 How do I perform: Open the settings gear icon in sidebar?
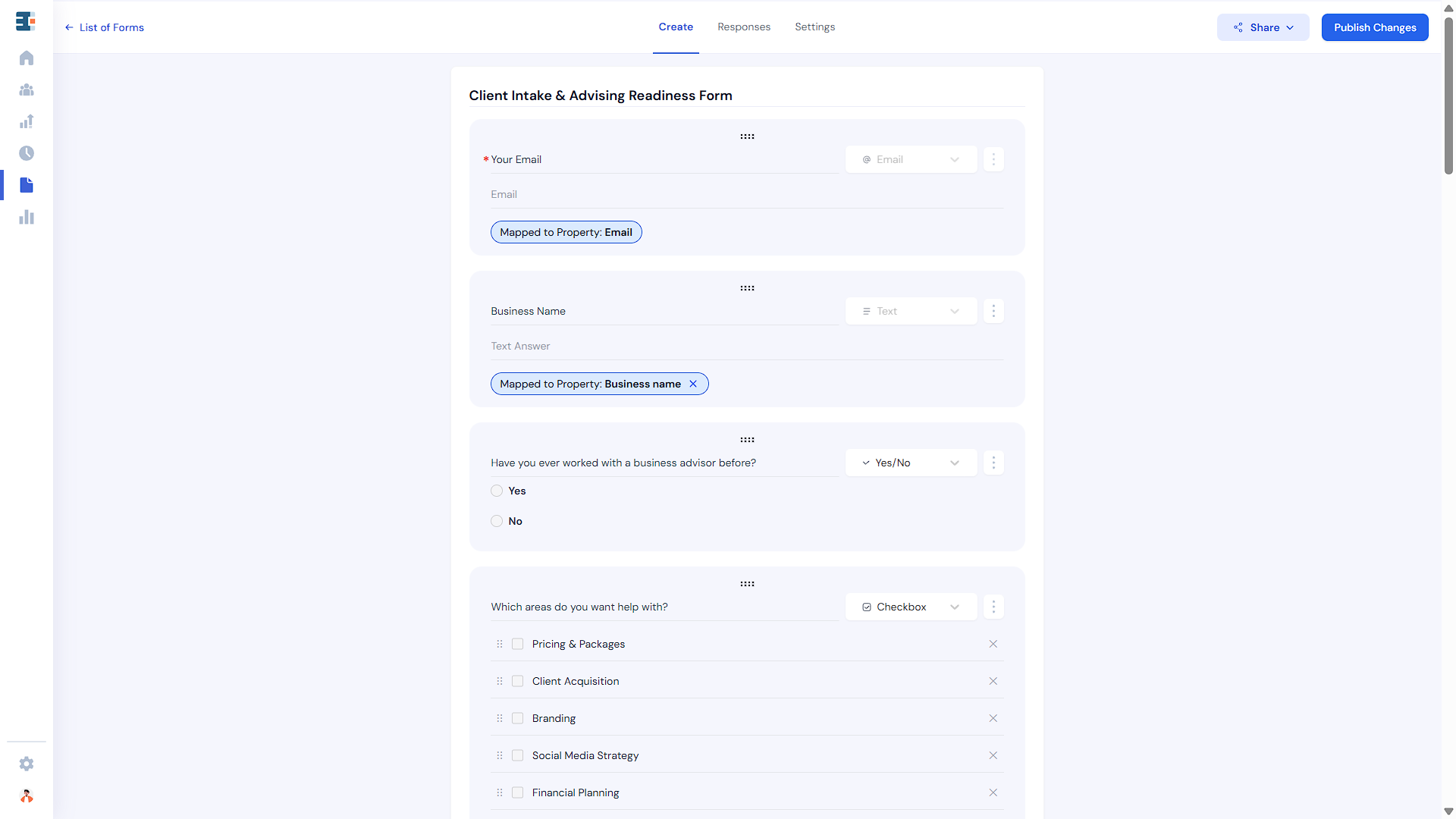coord(27,764)
